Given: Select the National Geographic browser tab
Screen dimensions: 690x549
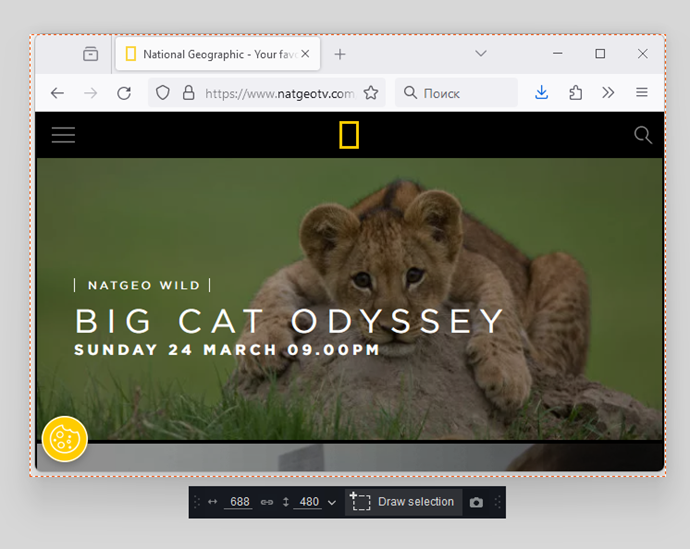Looking at the screenshot, I should pyautogui.click(x=218, y=54).
